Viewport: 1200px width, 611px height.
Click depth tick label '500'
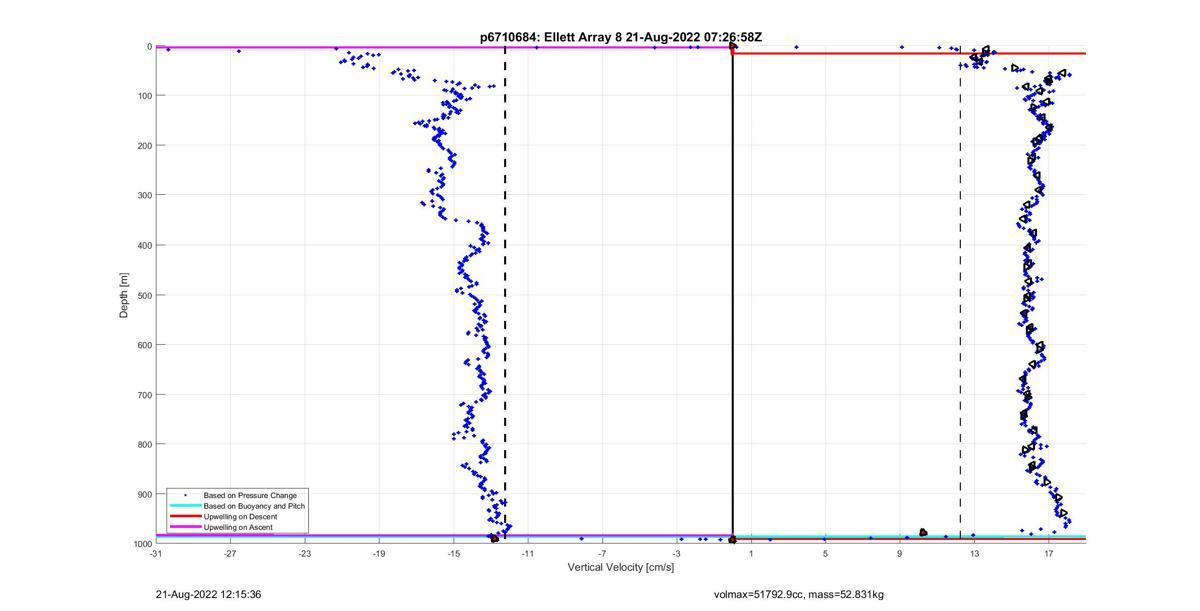pos(144,295)
